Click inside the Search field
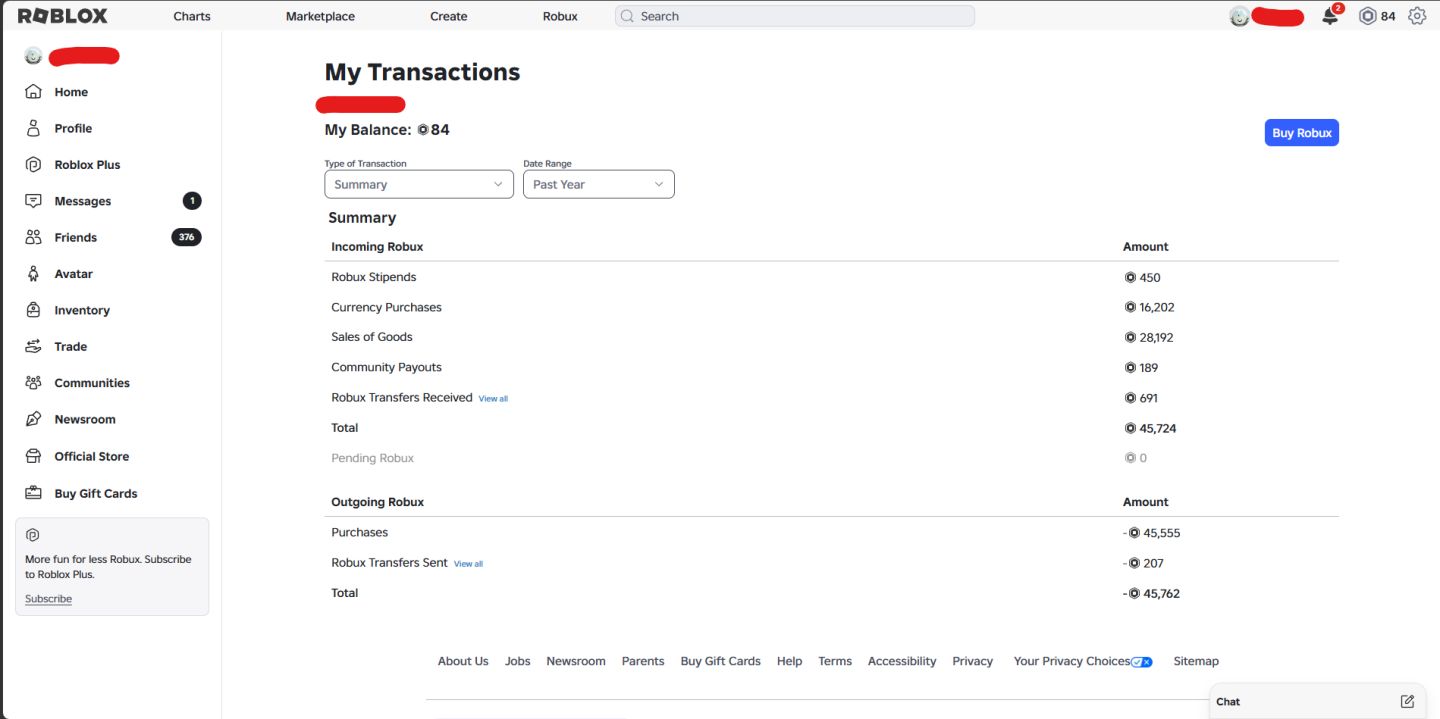Image resolution: width=1440 pixels, height=719 pixels. (795, 16)
